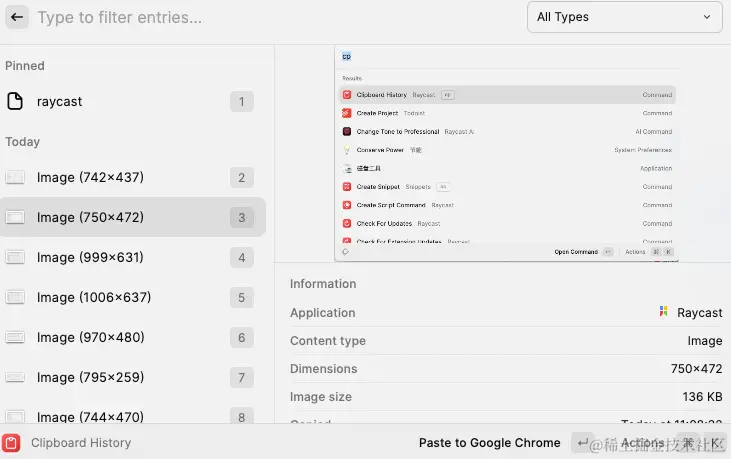Click the Image (795×259) entry label
731x459 pixels.
point(91,378)
